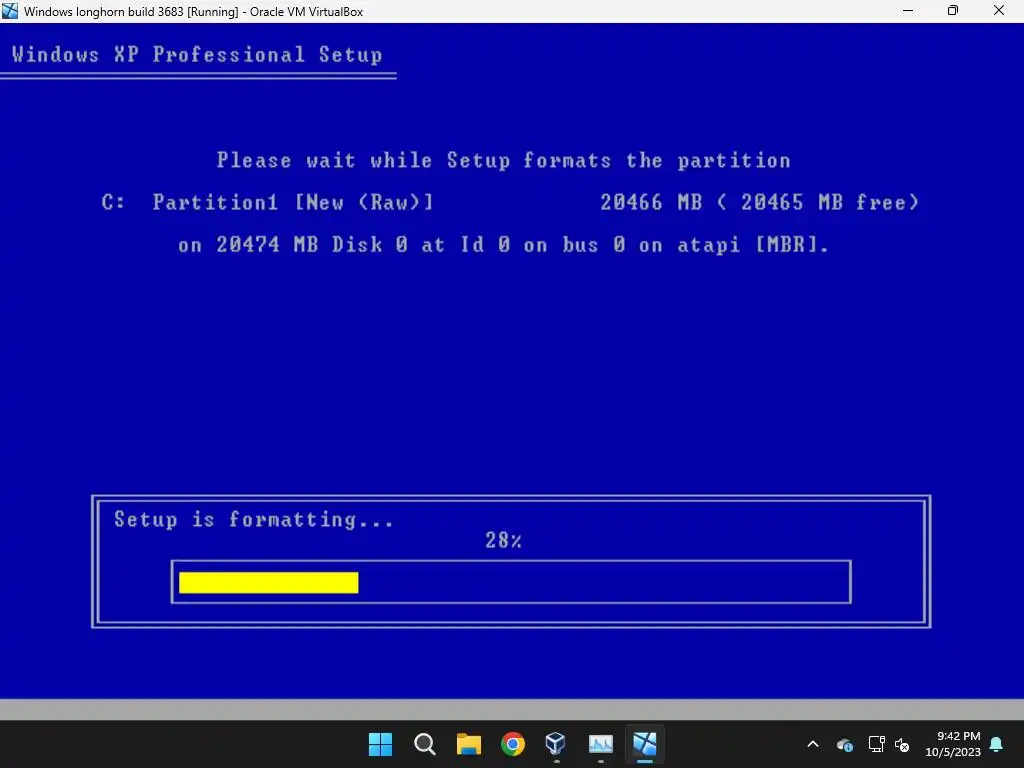Open network status tray icon
1024x768 pixels.
pyautogui.click(x=876, y=744)
